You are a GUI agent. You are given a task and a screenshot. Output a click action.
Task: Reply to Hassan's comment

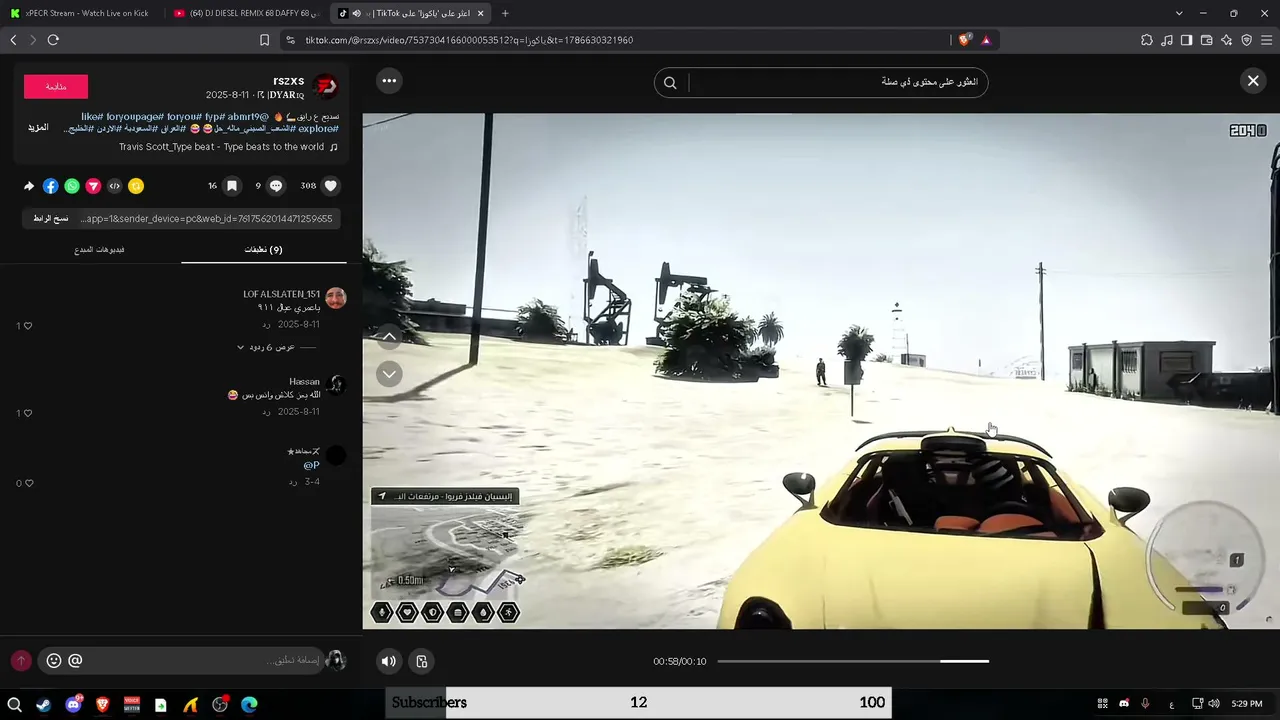point(267,412)
